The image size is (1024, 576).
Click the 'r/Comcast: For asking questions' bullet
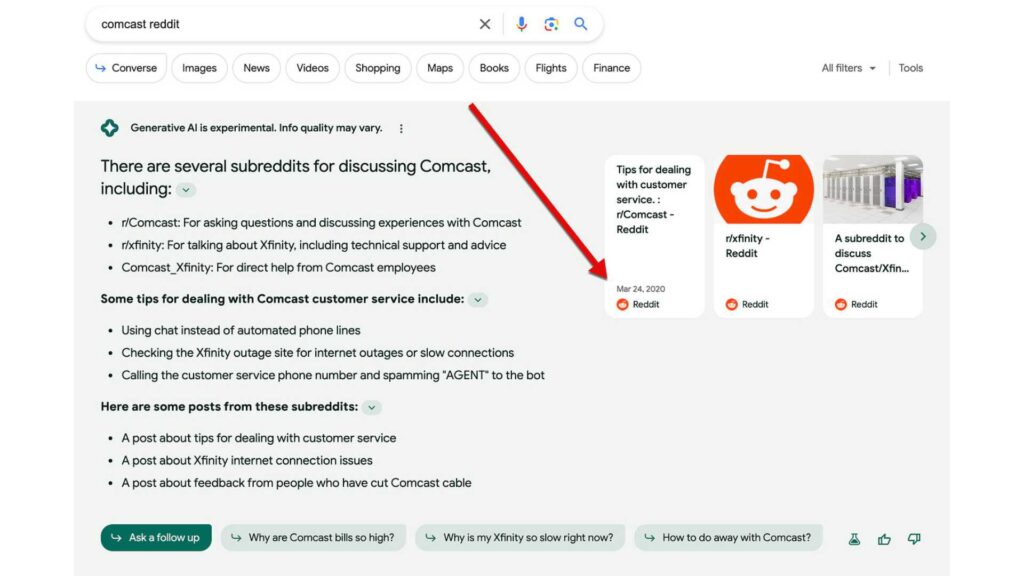pyautogui.click(x=321, y=223)
